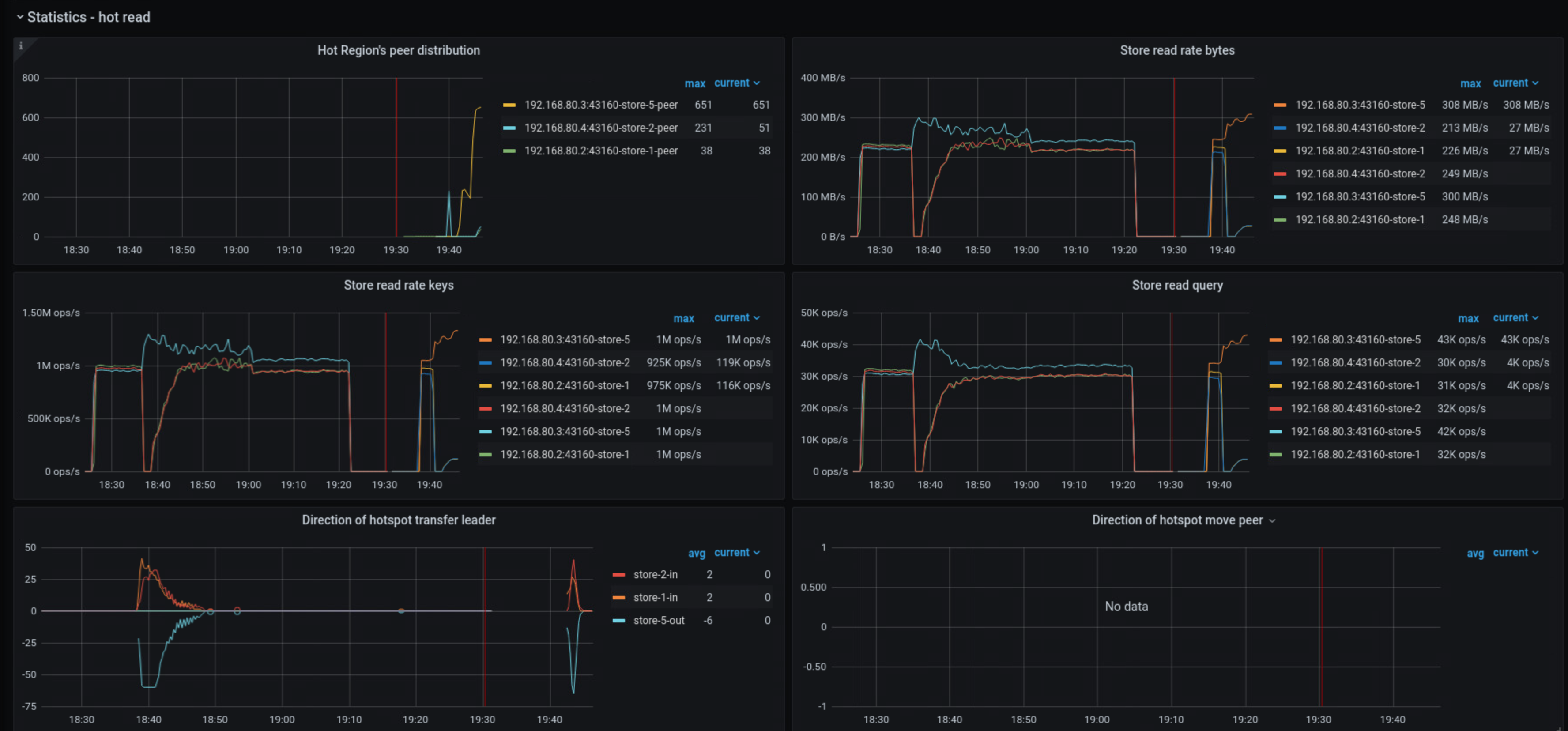Open the current sort dropdown in Store read rate bytes legend

(1516, 83)
